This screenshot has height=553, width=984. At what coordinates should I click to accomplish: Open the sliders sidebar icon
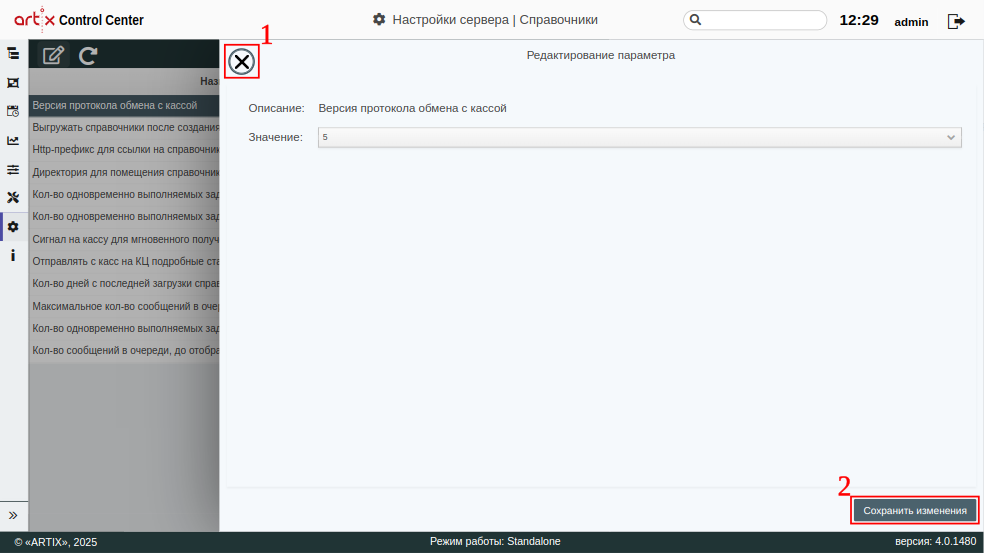click(13, 169)
